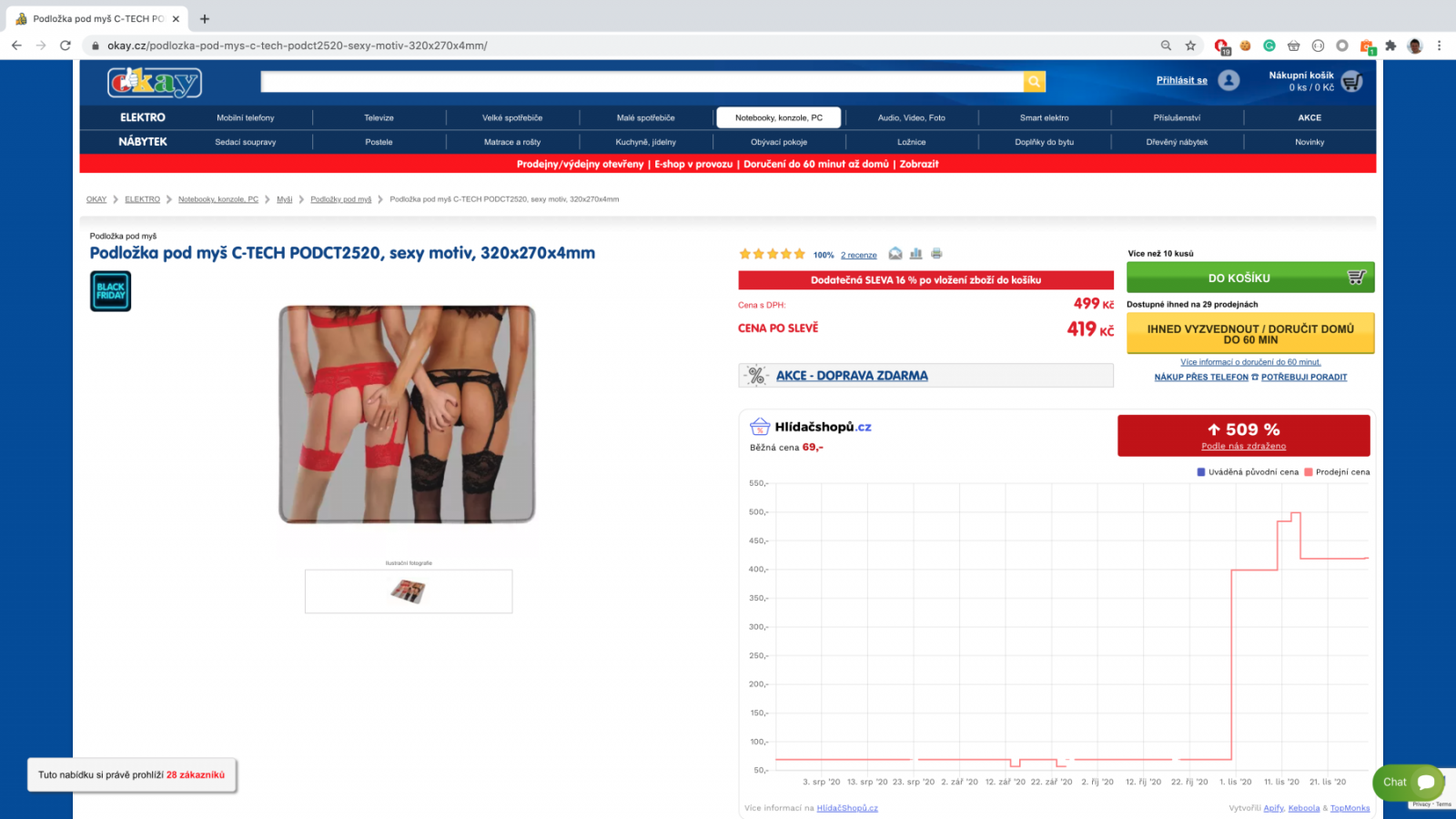Open the shopping cart icon in header
Screen dimensions: 1456x819
pyautogui.click(x=1352, y=82)
